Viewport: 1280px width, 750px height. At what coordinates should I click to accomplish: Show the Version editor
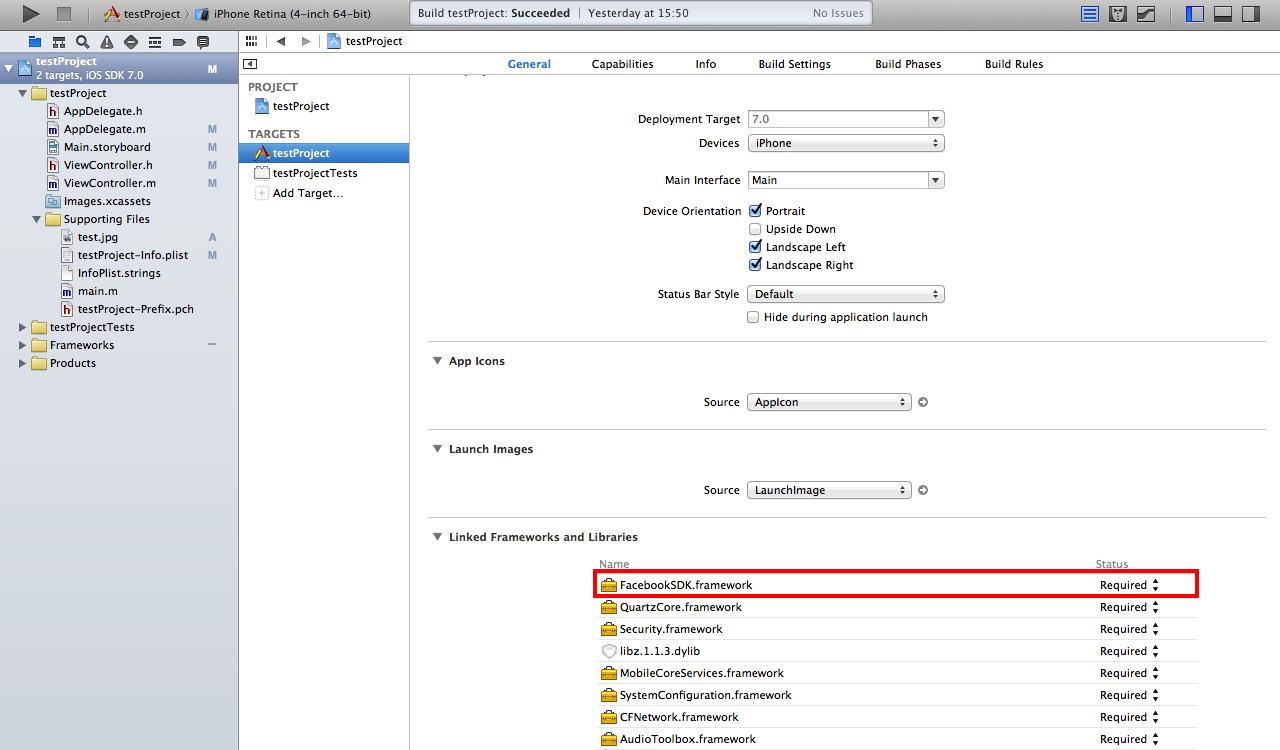pos(1147,14)
